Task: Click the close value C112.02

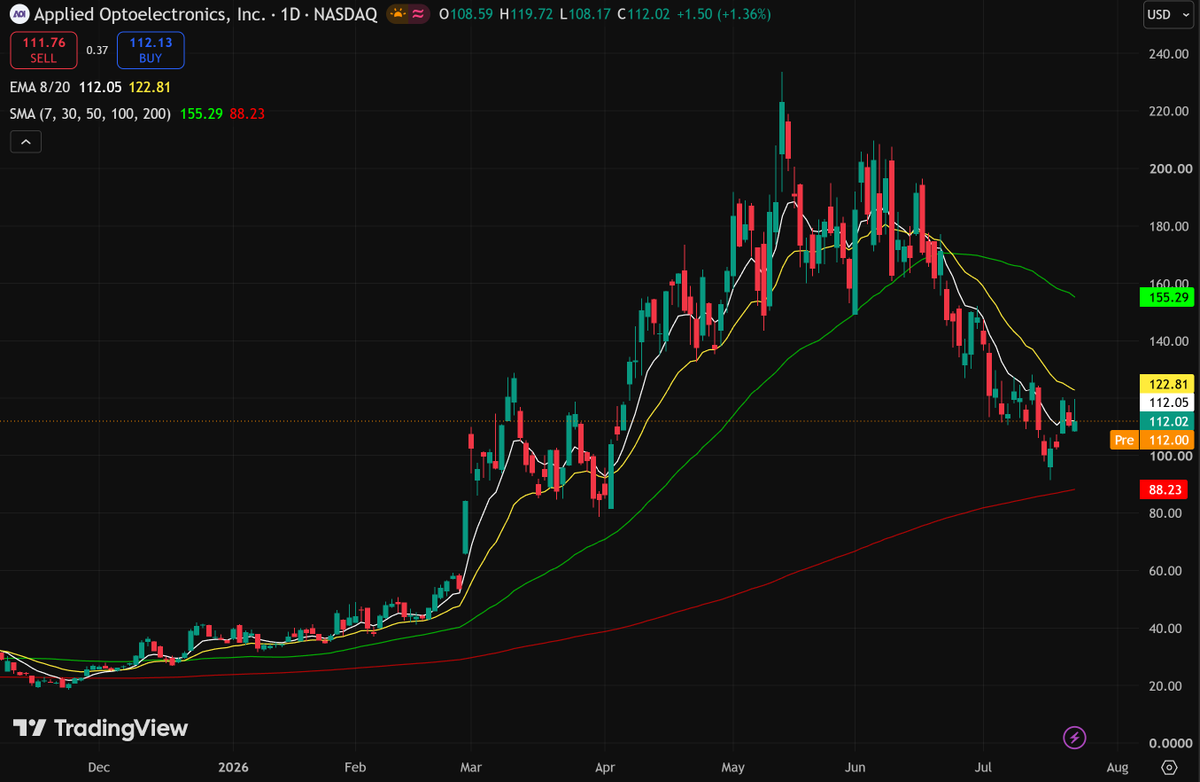Action: pyautogui.click(x=644, y=15)
